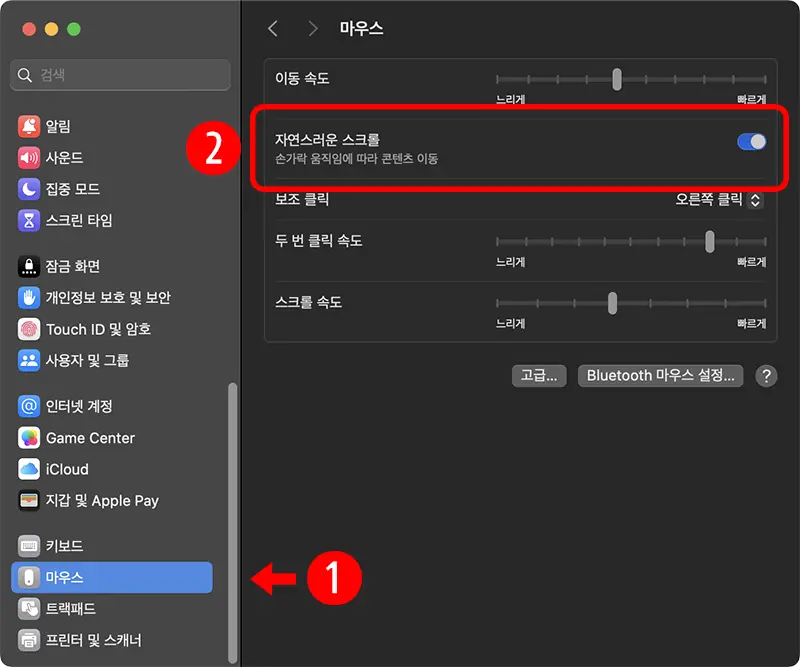Disable the 자연스러운 스크롤 toggle
800x667 pixels.
750,143
